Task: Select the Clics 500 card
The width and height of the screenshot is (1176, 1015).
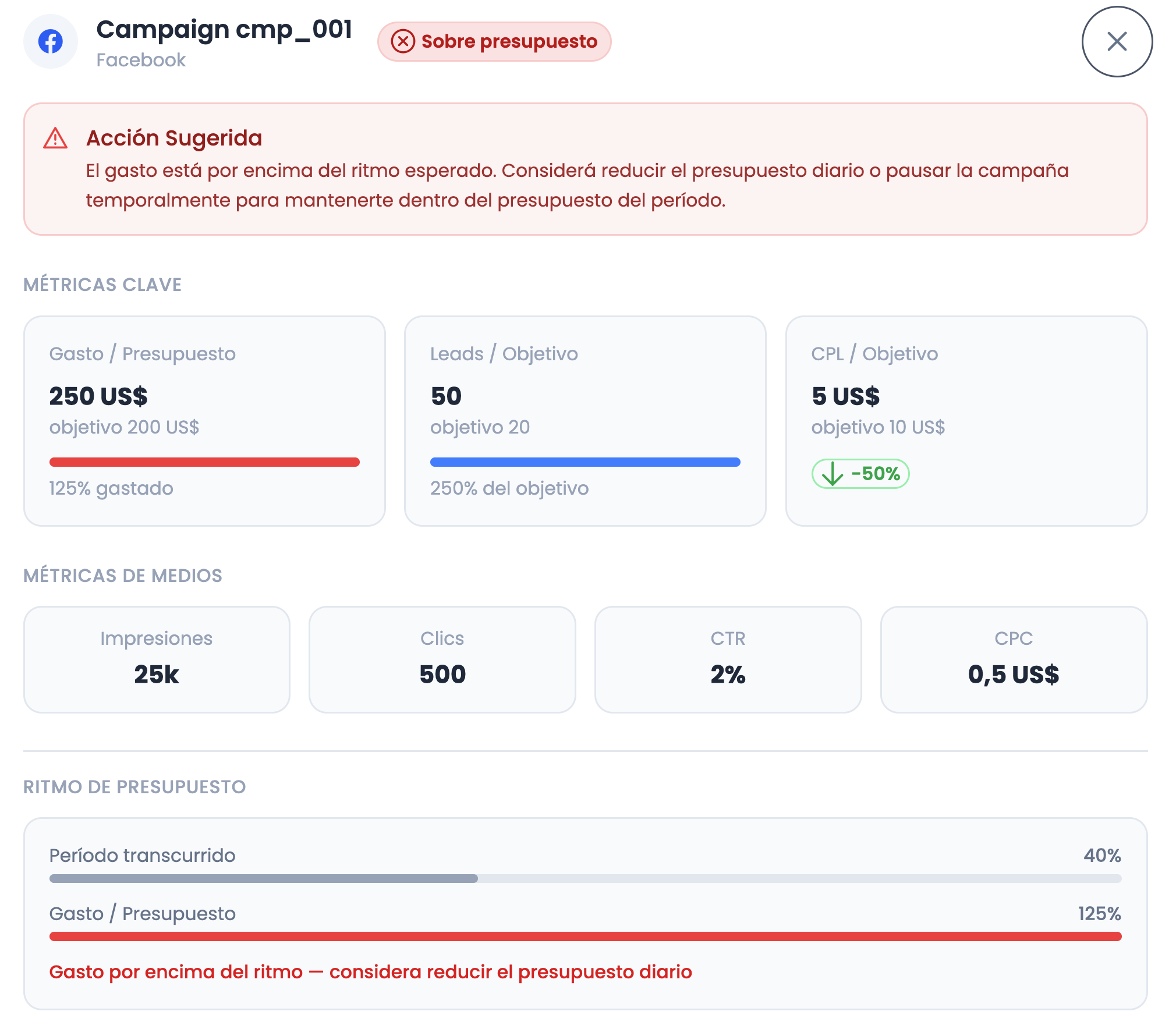Action: (x=442, y=659)
